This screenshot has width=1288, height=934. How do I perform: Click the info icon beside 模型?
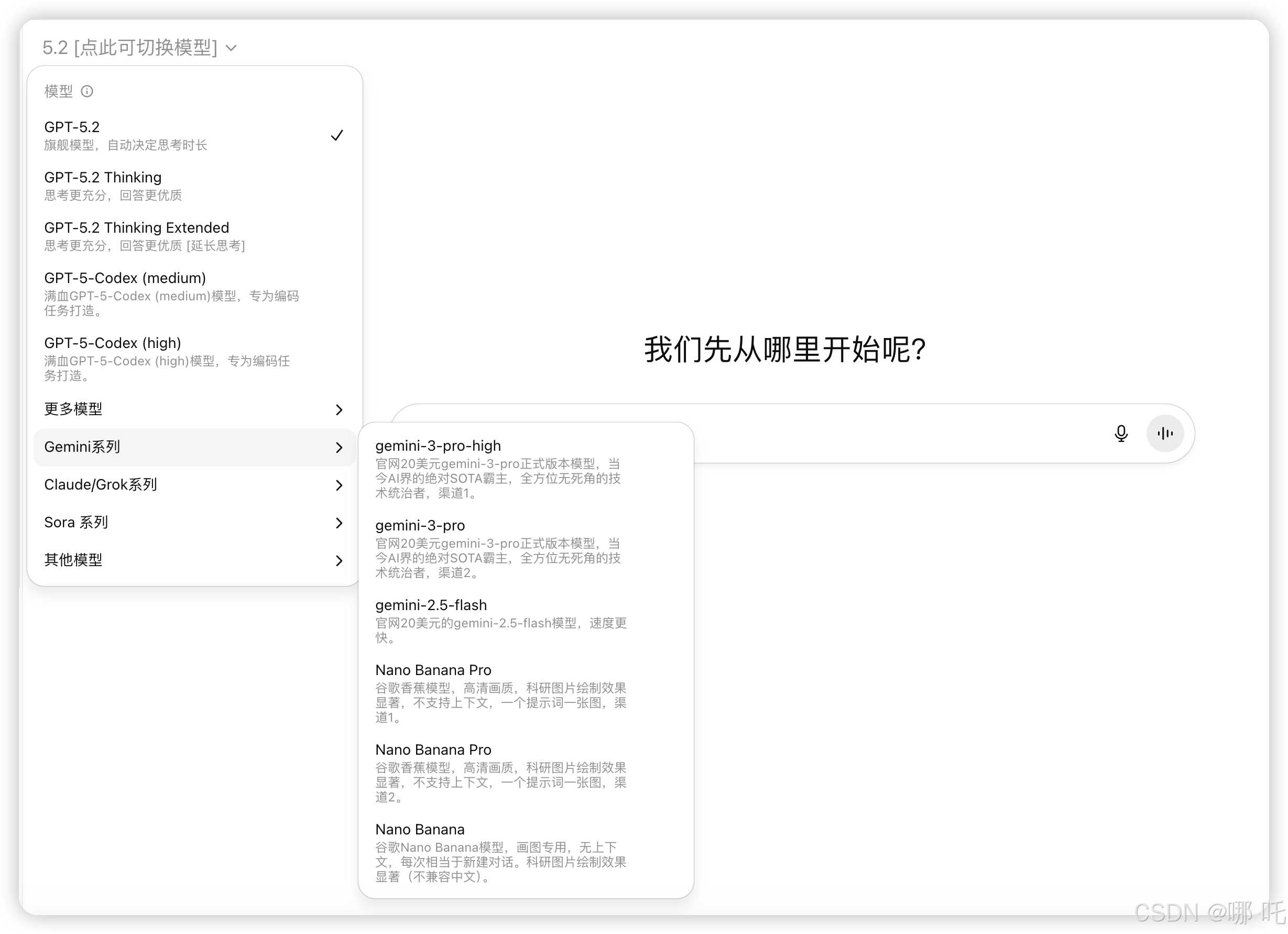pos(87,92)
